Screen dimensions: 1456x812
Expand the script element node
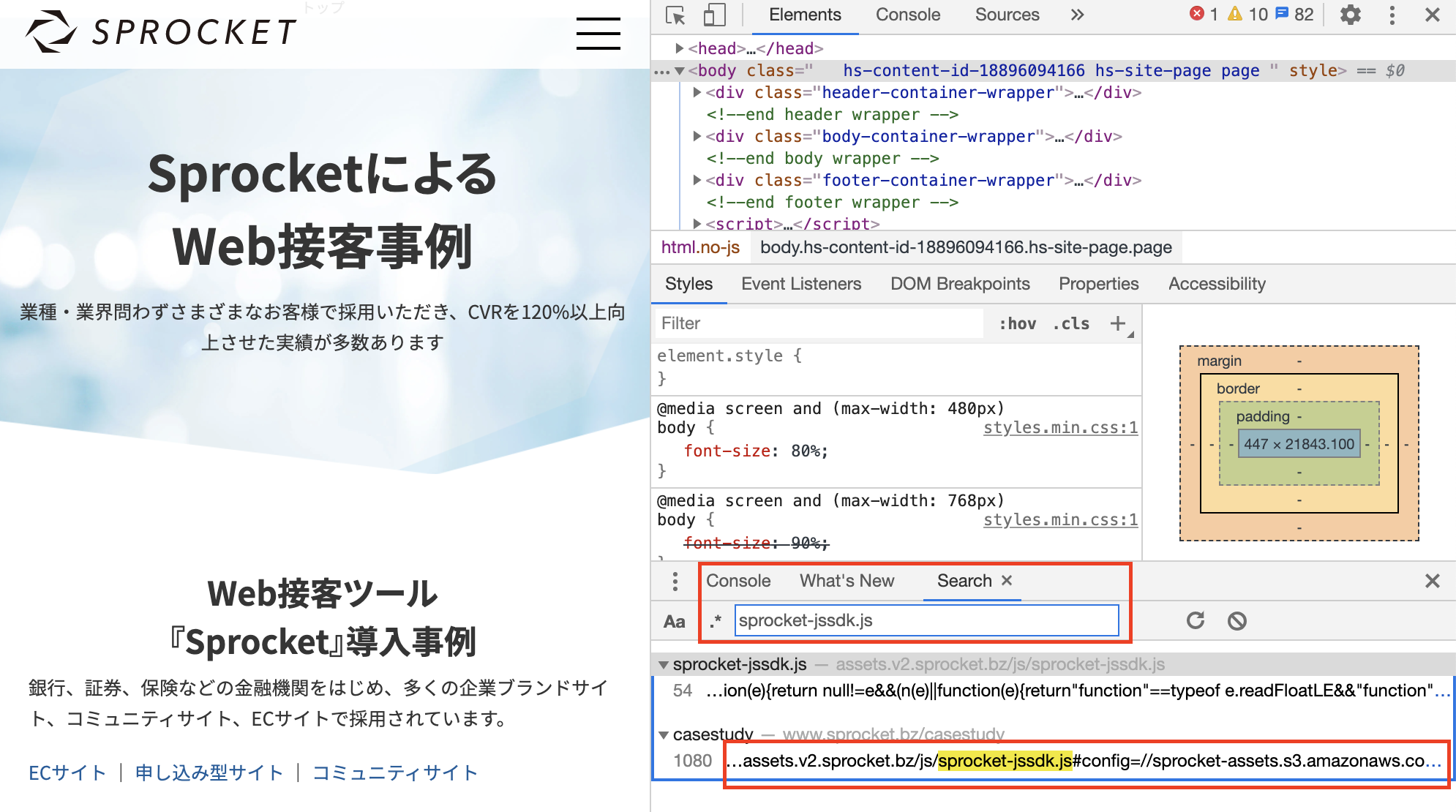click(697, 223)
